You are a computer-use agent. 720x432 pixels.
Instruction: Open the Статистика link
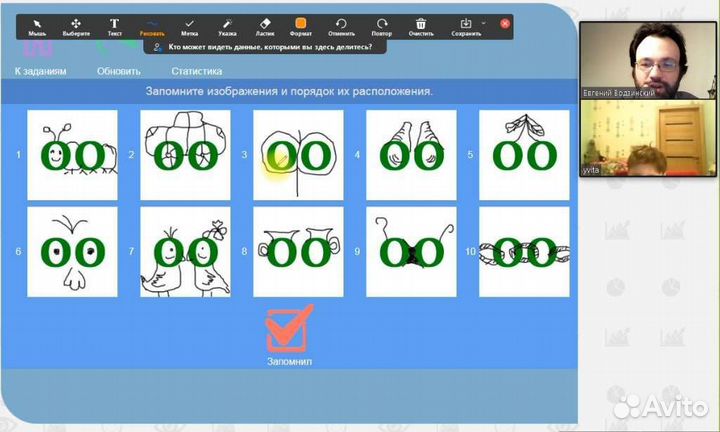click(x=196, y=71)
